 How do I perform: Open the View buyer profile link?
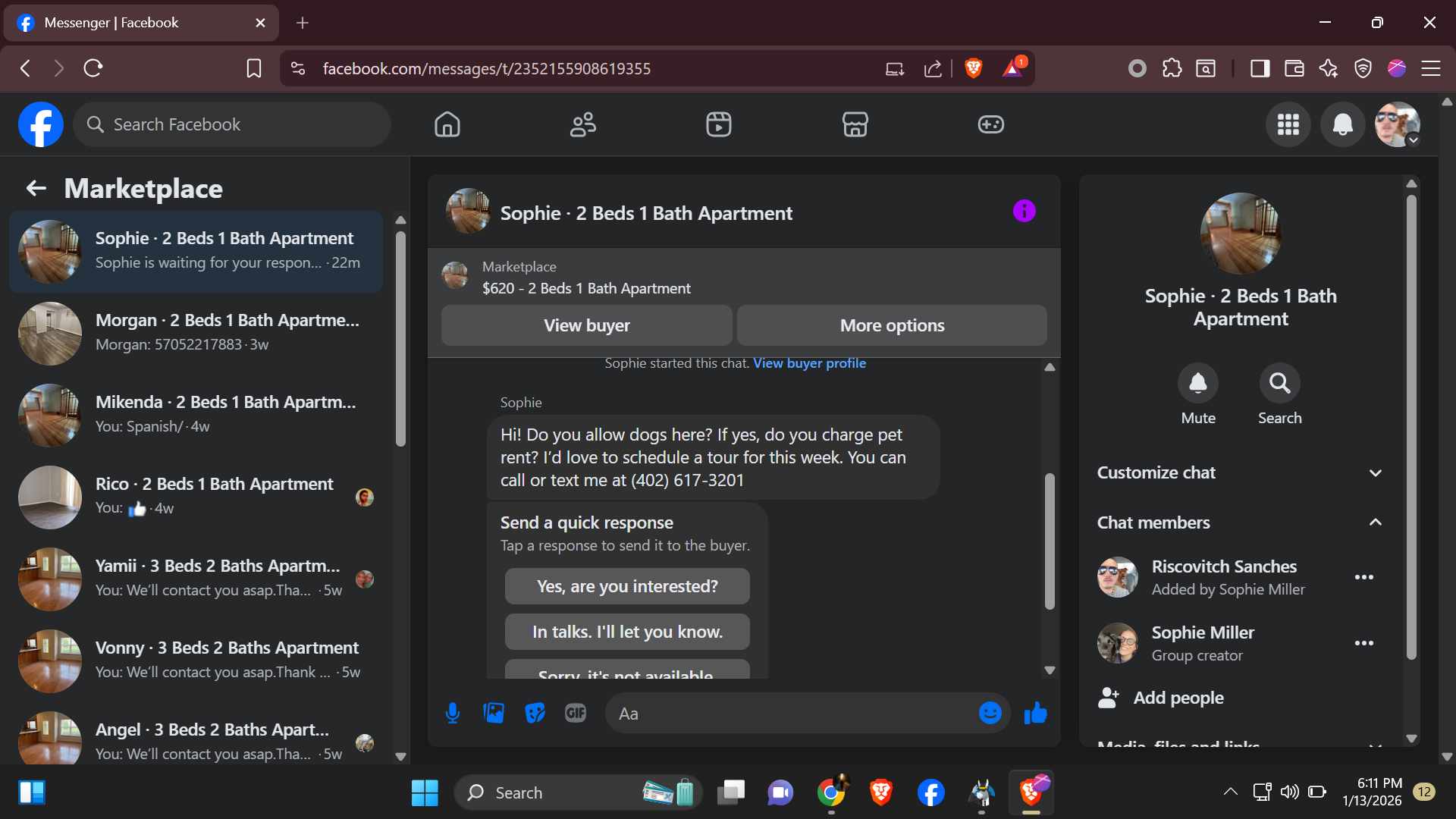click(x=809, y=363)
